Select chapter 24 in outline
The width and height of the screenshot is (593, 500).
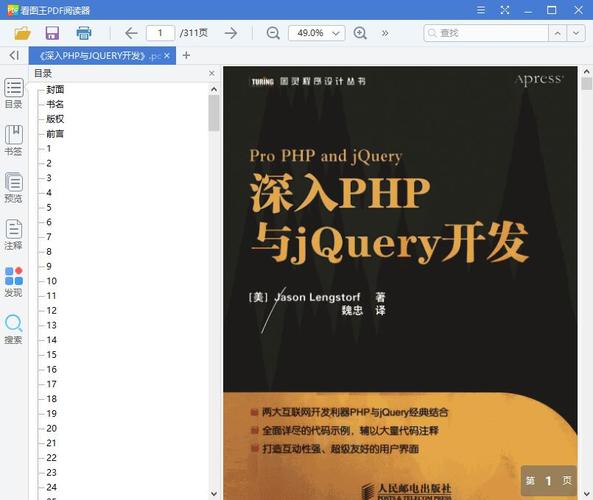click(51, 487)
